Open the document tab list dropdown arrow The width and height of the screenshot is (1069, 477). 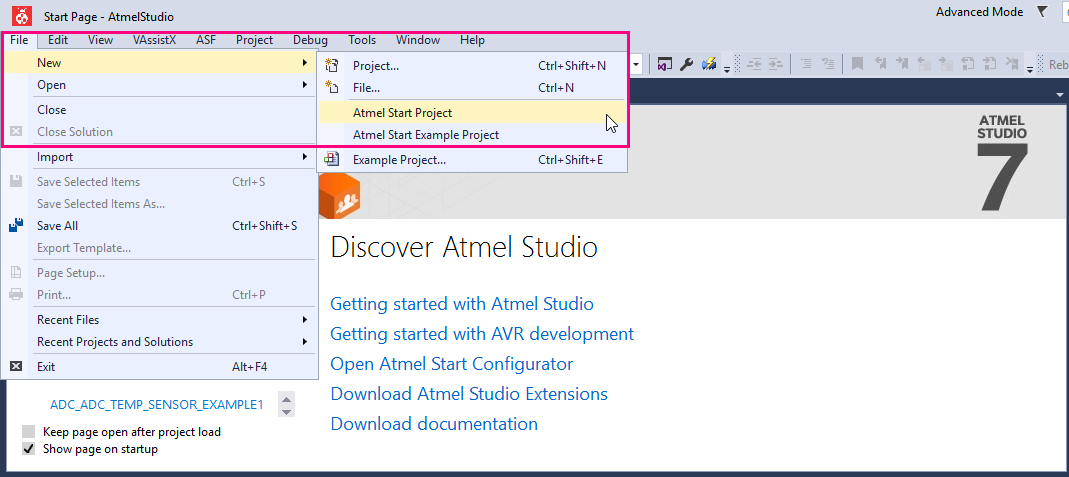pos(1060,94)
